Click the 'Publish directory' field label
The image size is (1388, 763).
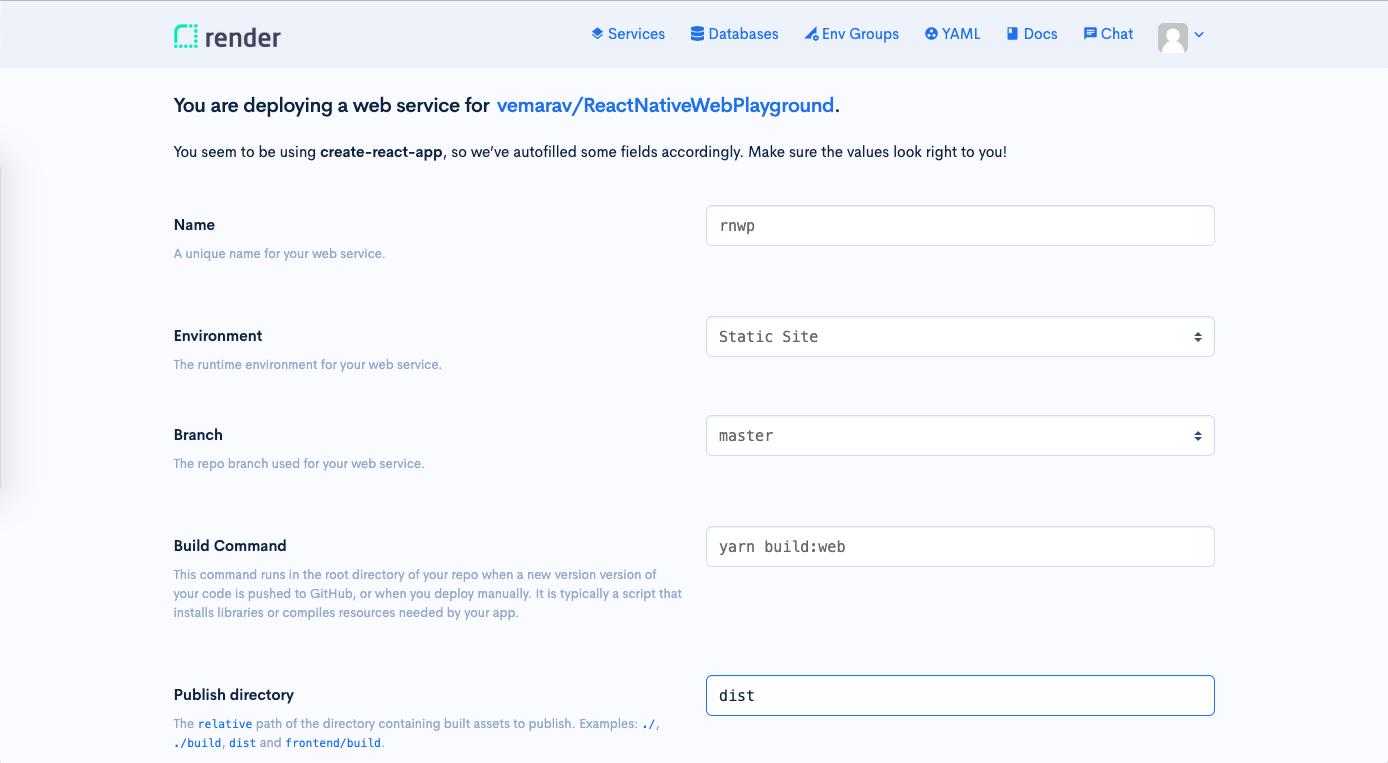pos(234,695)
